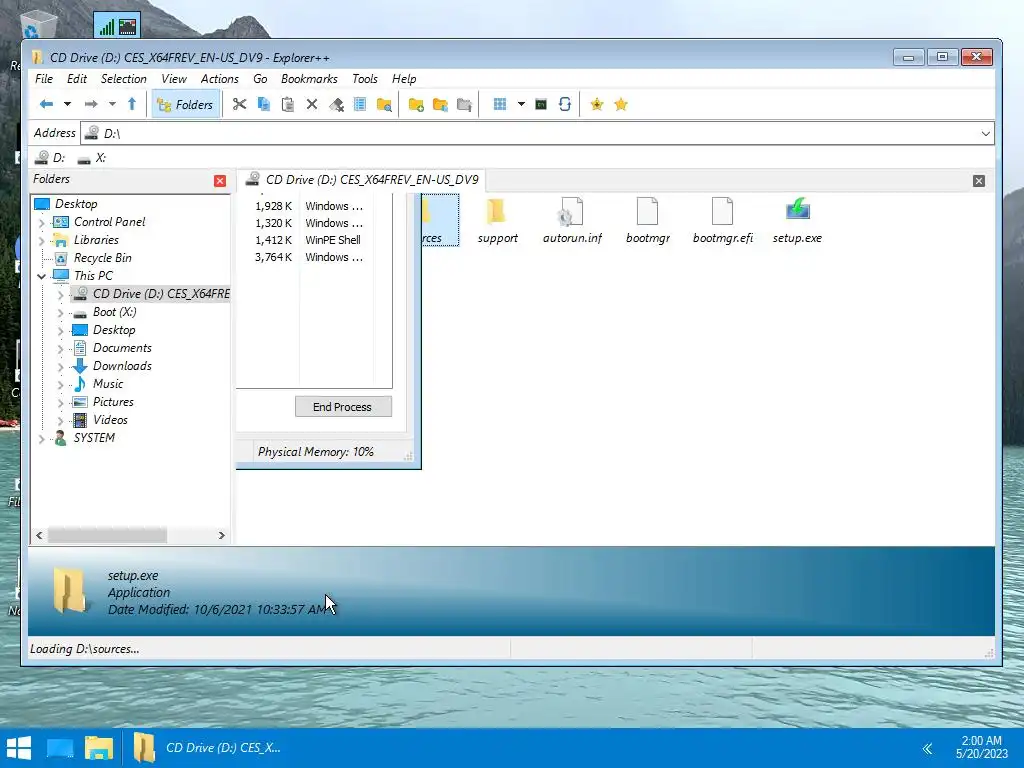The height and width of the screenshot is (768, 1024).
Task: Click the End Process button
Action: (x=343, y=407)
